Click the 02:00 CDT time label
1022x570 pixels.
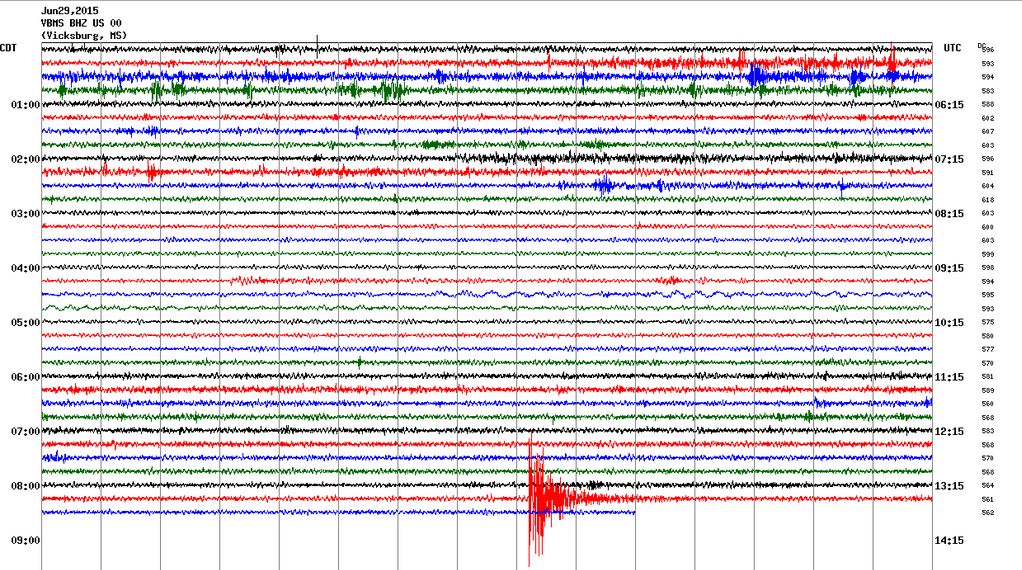tap(25, 159)
